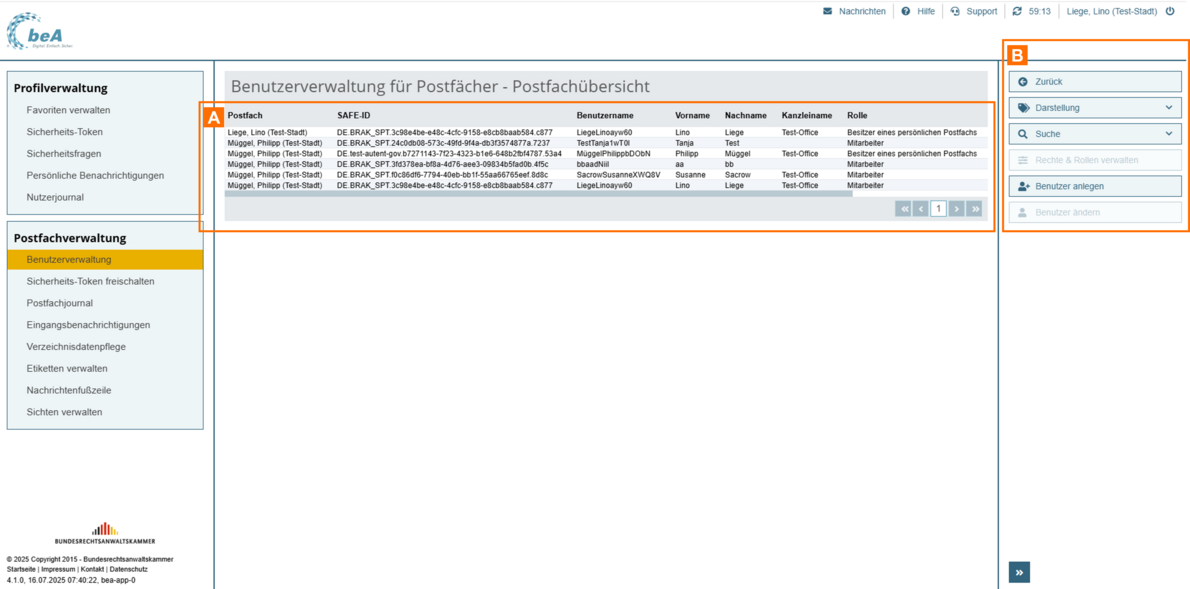Collapse the right panel with double-chevron icon
This screenshot has height=589, width=1190.
(1019, 573)
